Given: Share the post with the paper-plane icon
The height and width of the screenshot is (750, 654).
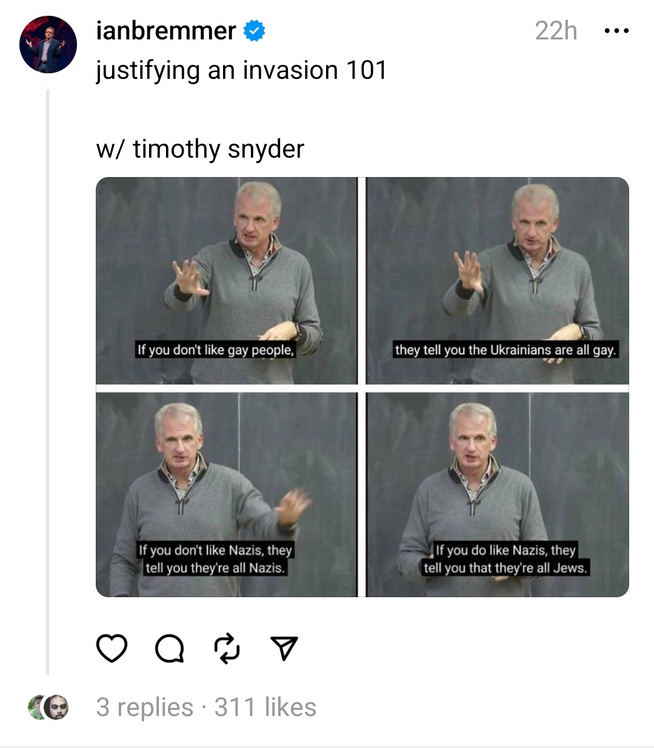Looking at the screenshot, I should pos(284,648).
